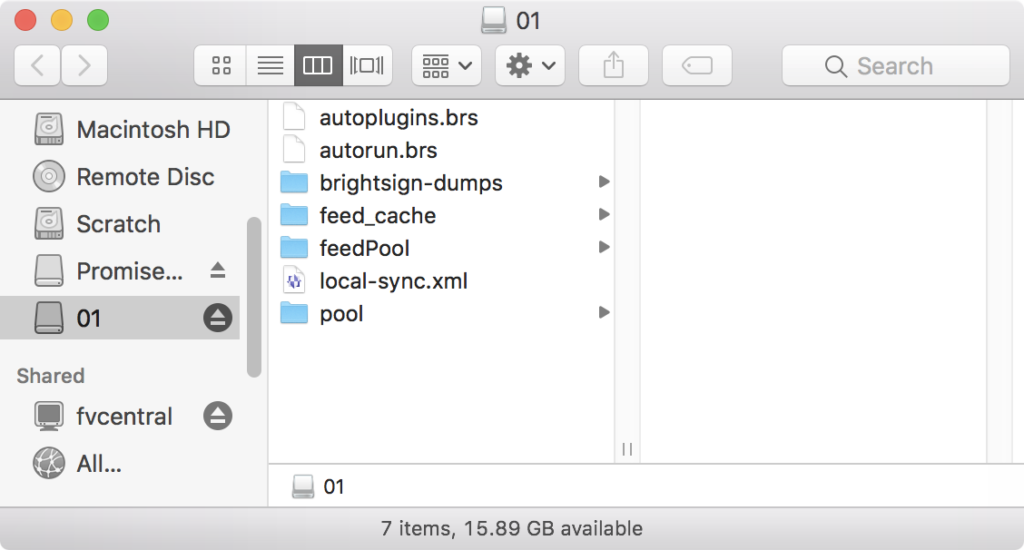Click the local-sync.xml file icon
The height and width of the screenshot is (550, 1024).
pyautogui.click(x=294, y=280)
